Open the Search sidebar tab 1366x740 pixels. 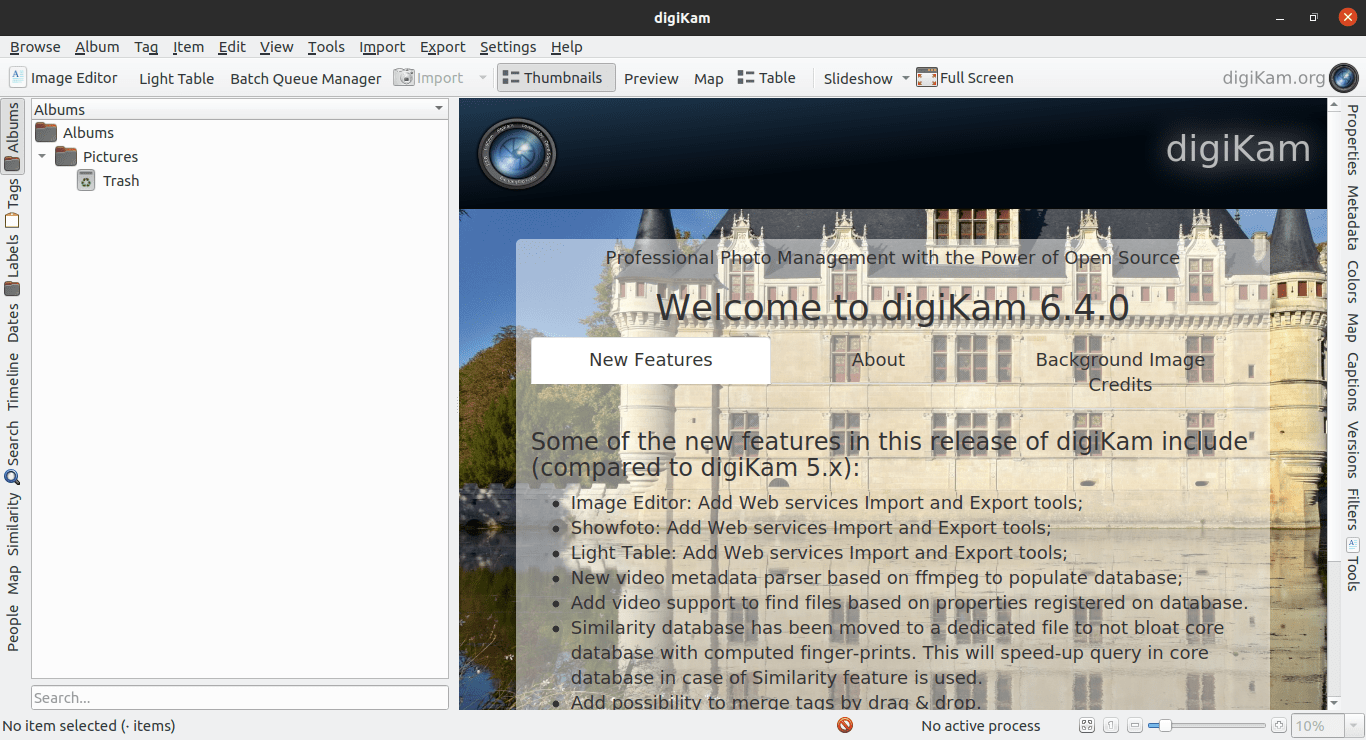click(13, 451)
